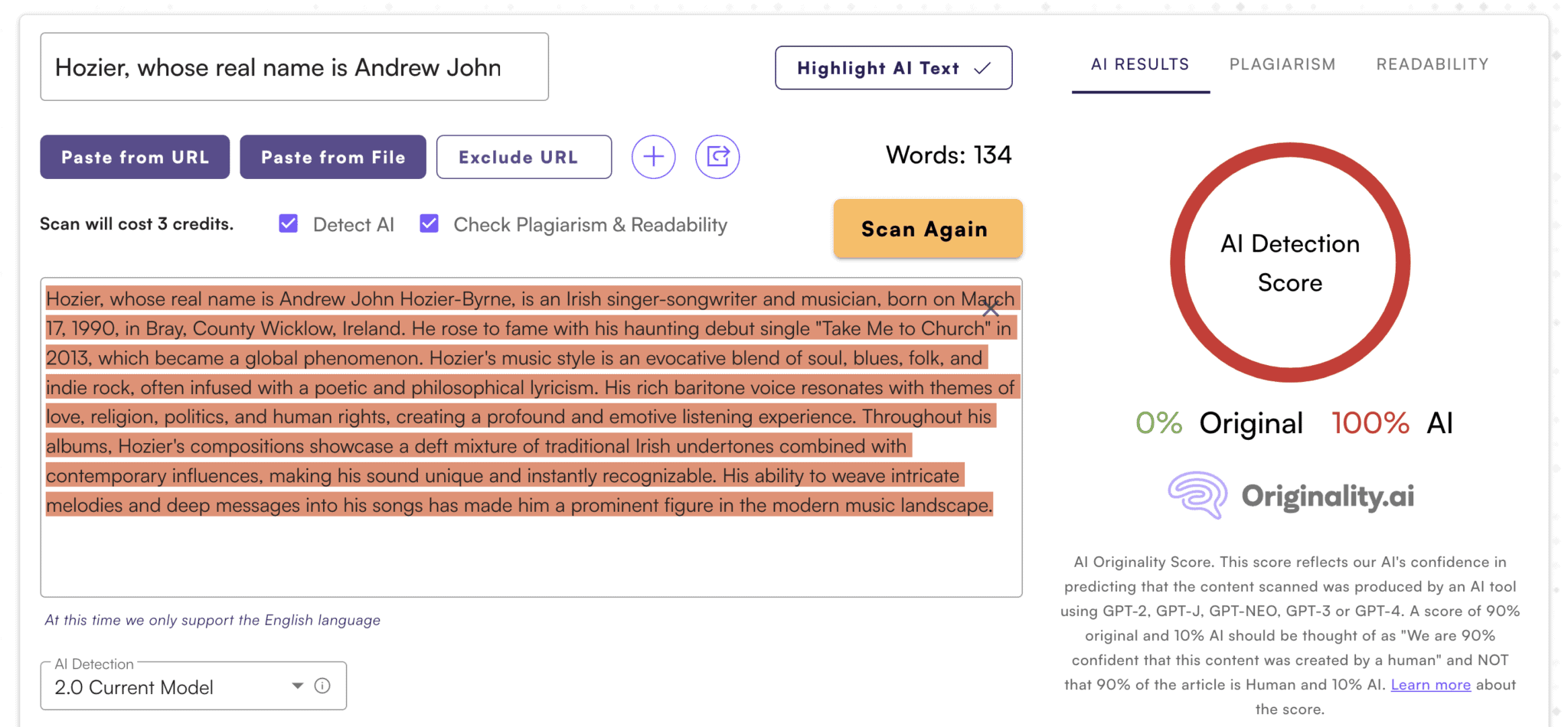Image resolution: width=1568 pixels, height=727 pixels.
Task: Click Paste from URL button
Action: [x=135, y=157]
